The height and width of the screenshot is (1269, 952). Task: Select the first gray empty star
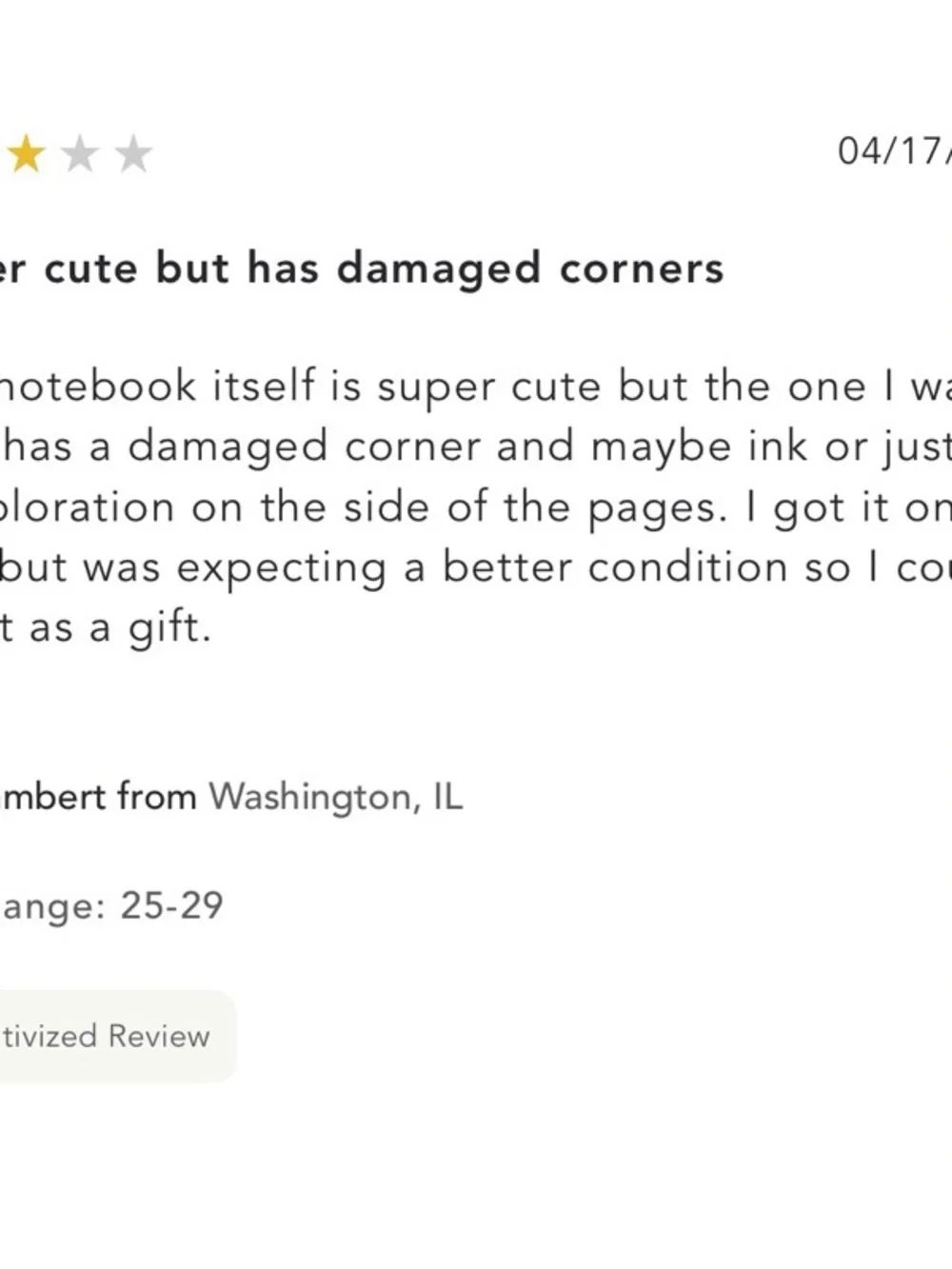[80, 153]
